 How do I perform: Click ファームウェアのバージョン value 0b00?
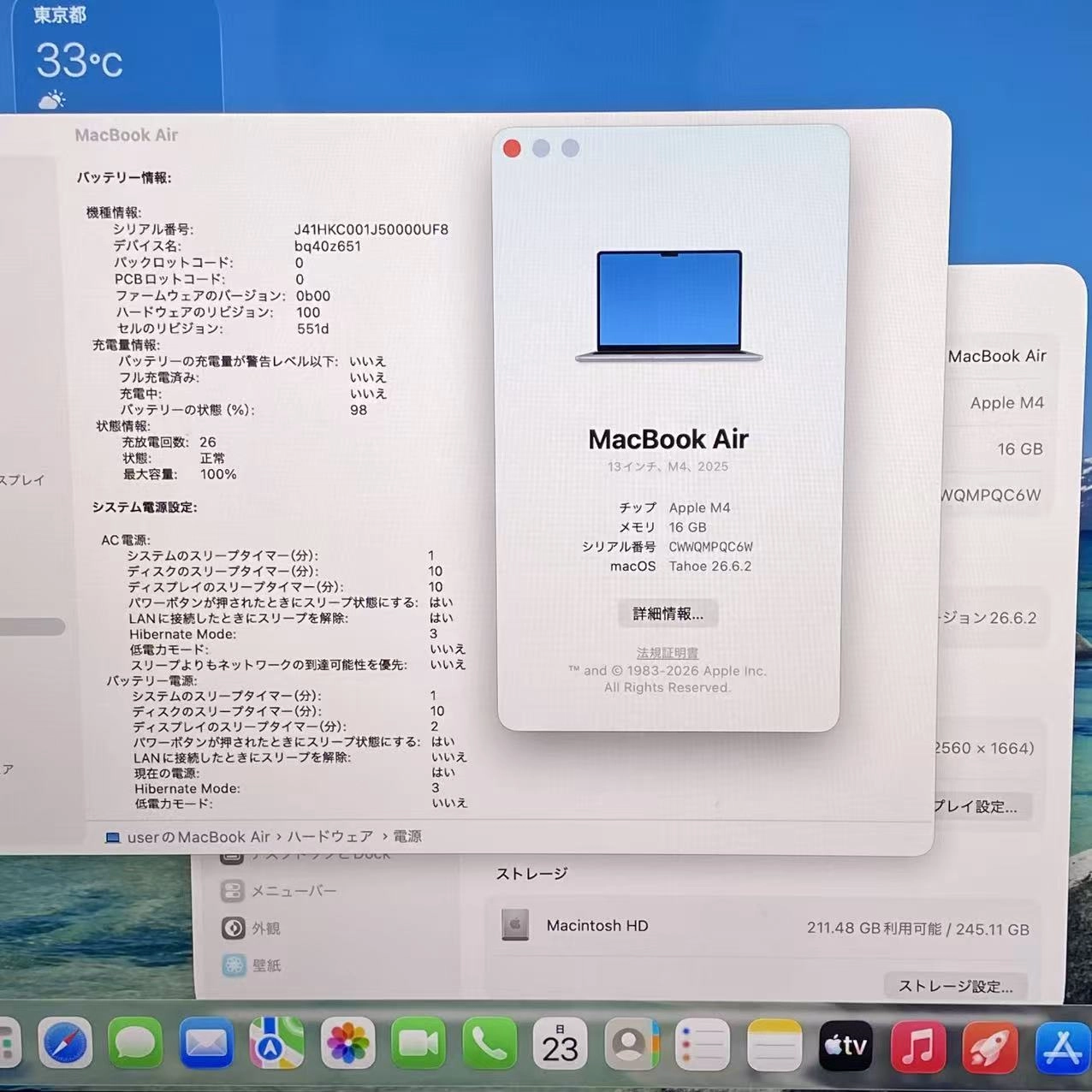(x=313, y=295)
